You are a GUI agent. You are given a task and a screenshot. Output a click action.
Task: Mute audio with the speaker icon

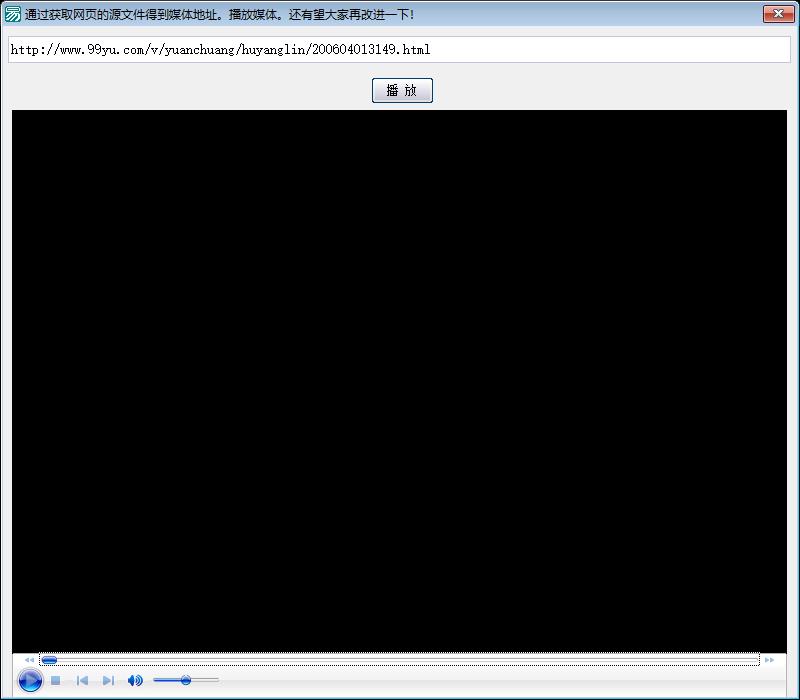pyautogui.click(x=135, y=680)
